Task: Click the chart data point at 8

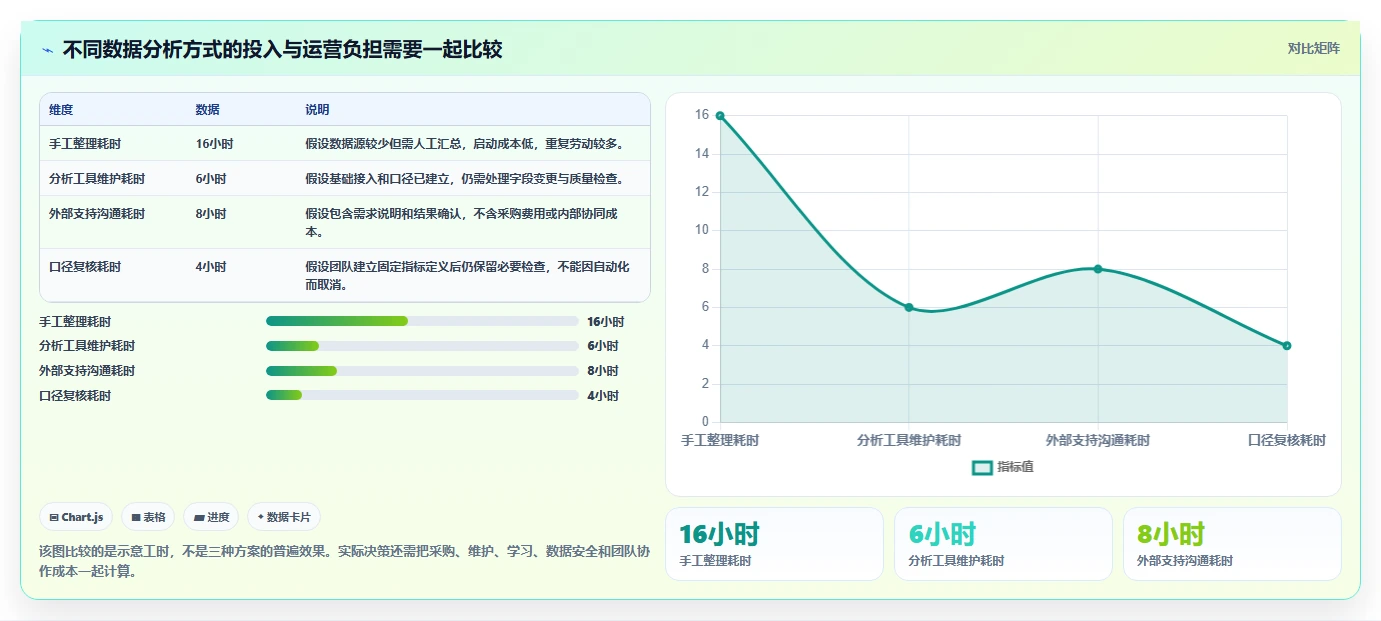Action: tap(1098, 269)
